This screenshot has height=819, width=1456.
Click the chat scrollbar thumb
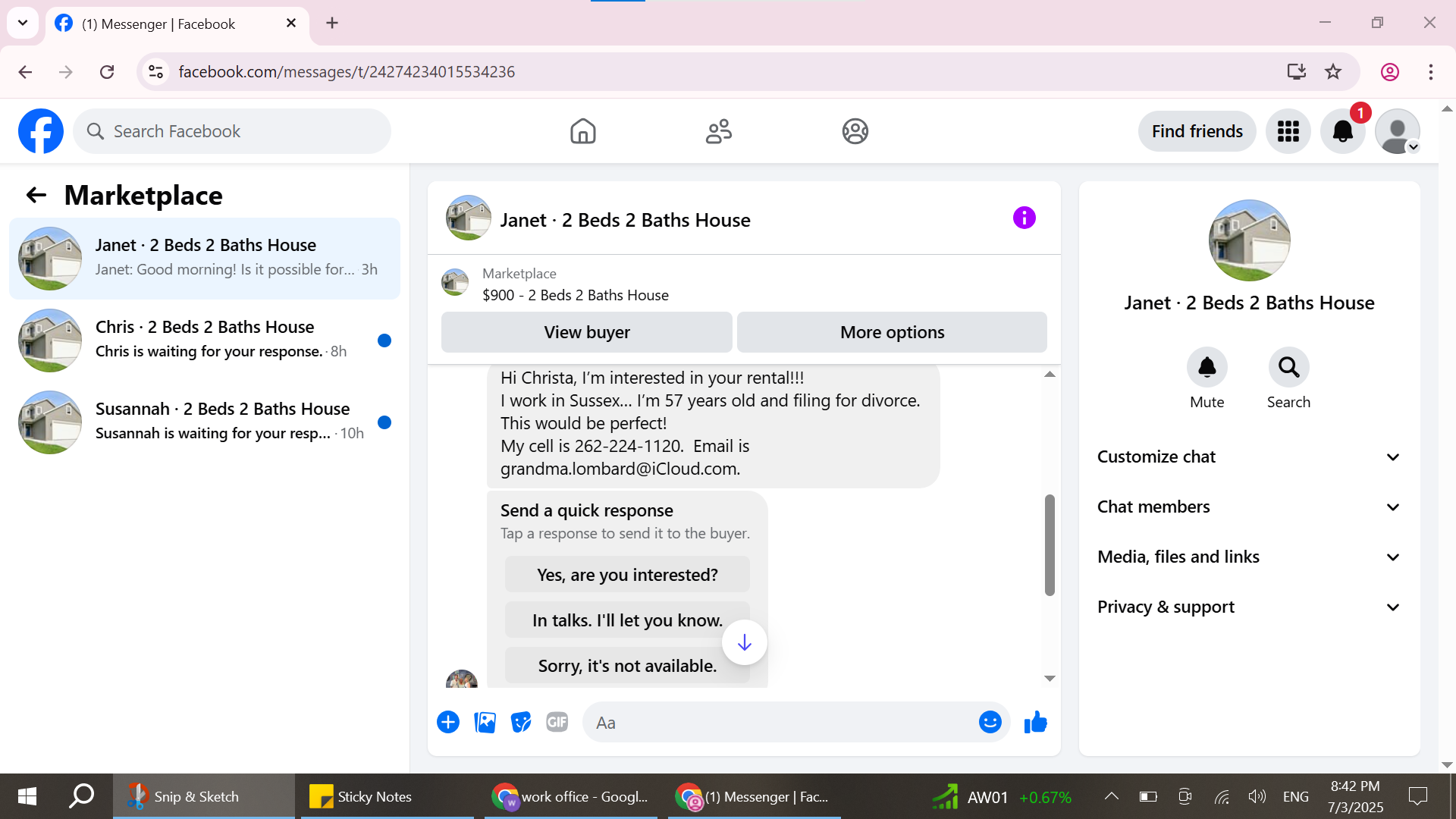[x=1050, y=544]
